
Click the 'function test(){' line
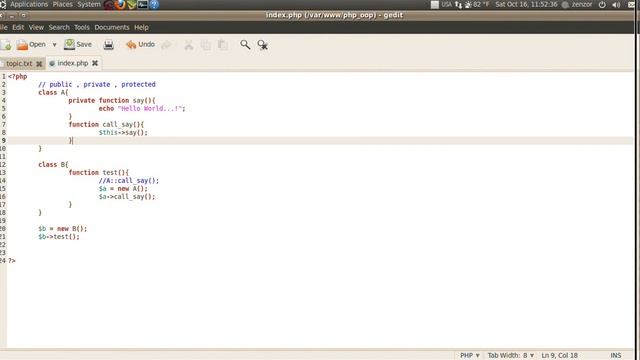pos(98,173)
